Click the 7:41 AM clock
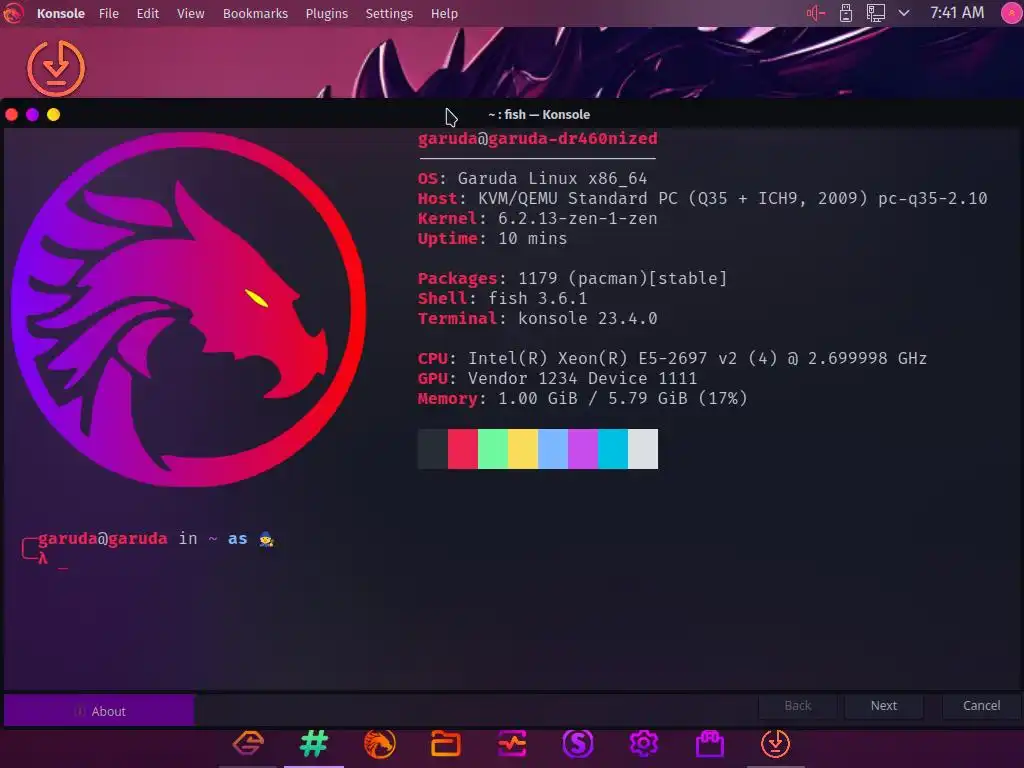 click(x=957, y=13)
